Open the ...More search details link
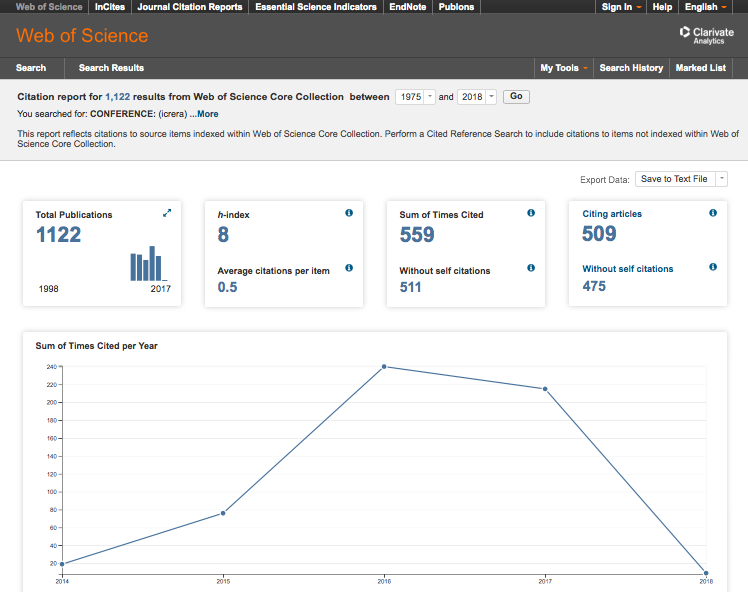 point(204,114)
